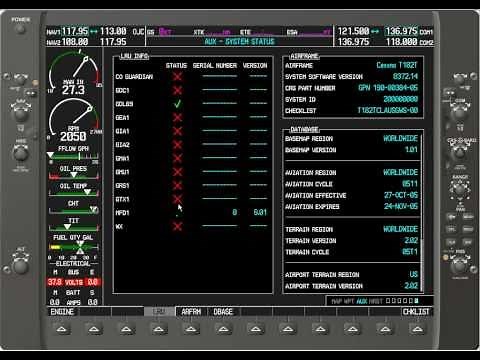The width and height of the screenshot is (480, 360).
Task: Click the arrow key below ENGINE
Action: [62, 330]
